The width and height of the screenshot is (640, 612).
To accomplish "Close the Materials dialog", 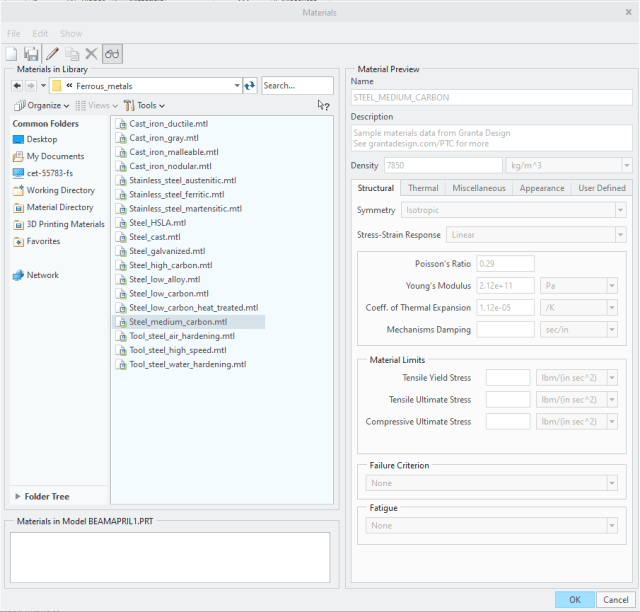I will pyautogui.click(x=629, y=12).
